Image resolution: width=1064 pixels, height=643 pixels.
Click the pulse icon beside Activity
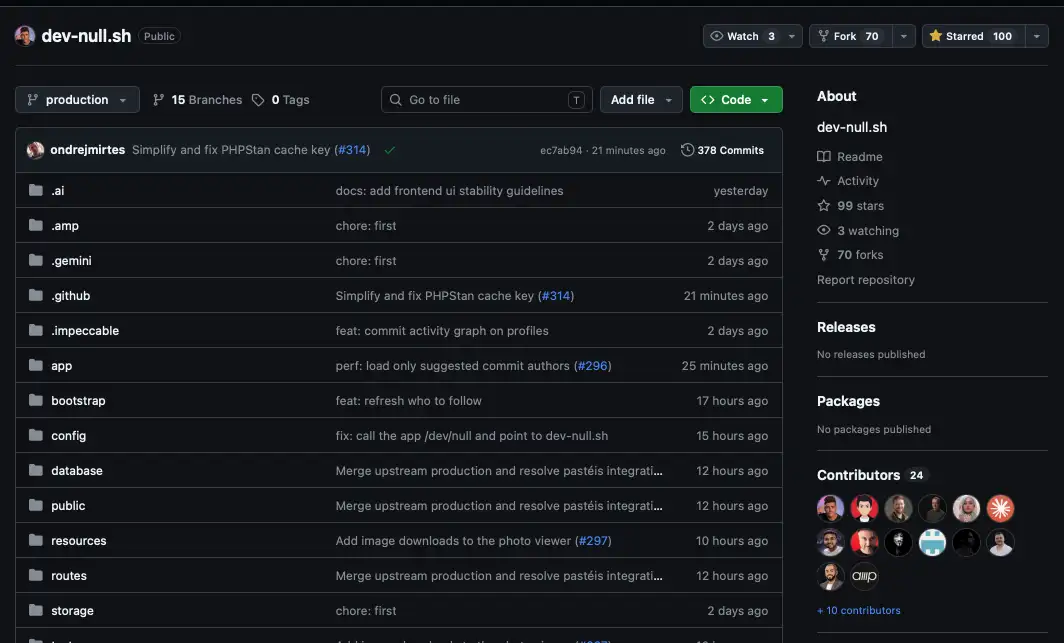coord(824,181)
